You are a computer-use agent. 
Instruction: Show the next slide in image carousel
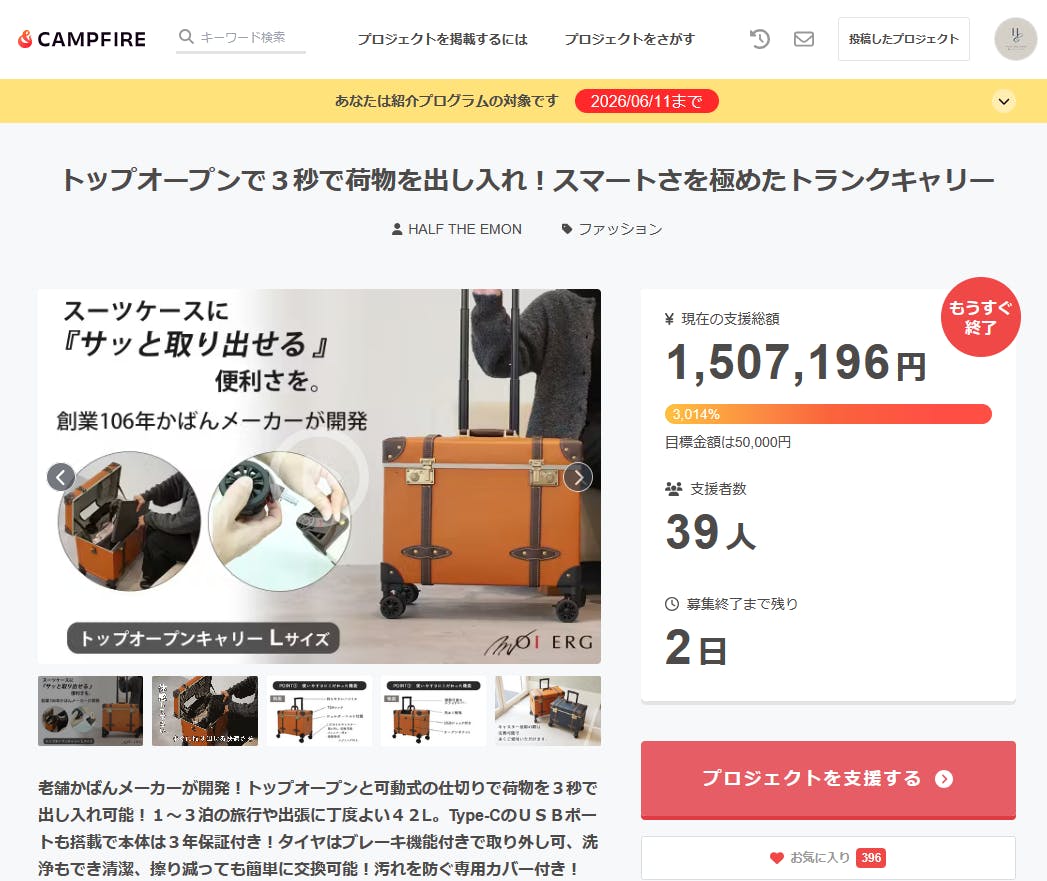pos(578,477)
